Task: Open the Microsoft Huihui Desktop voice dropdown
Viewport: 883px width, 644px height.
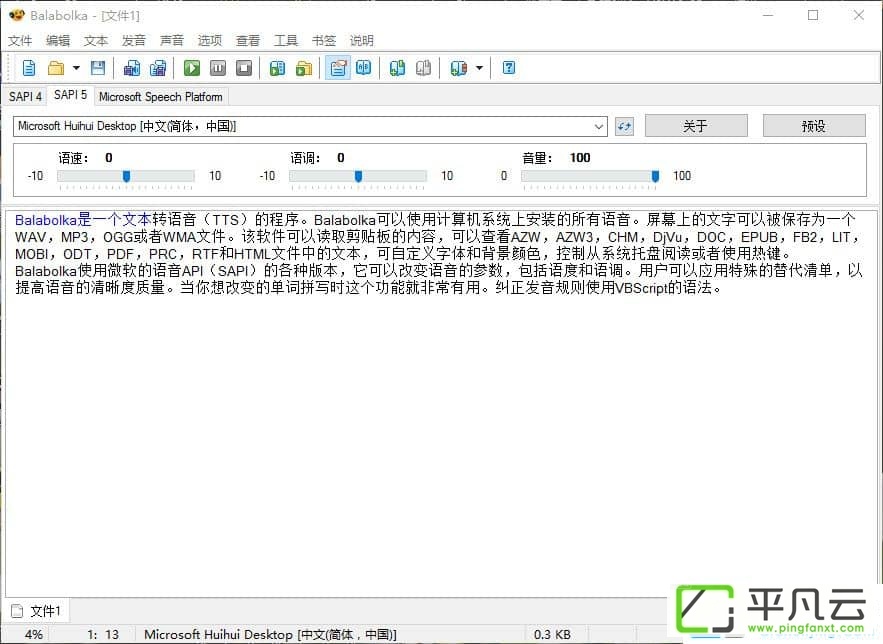Action: pyautogui.click(x=310, y=126)
